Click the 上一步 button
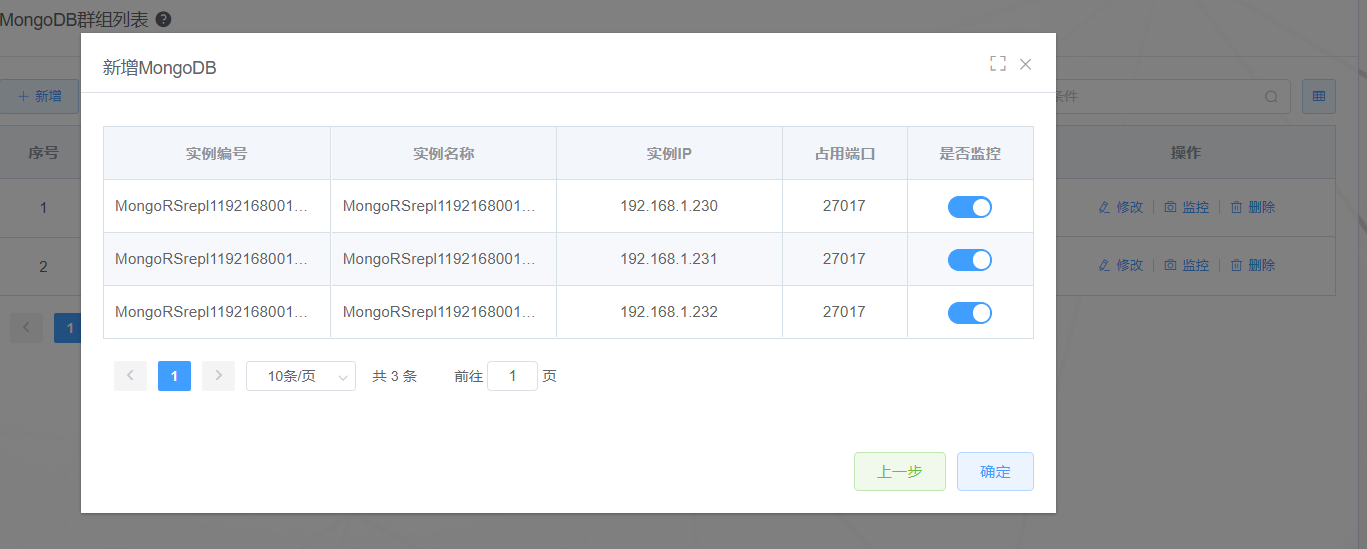The image size is (1367, 549). [x=900, y=472]
